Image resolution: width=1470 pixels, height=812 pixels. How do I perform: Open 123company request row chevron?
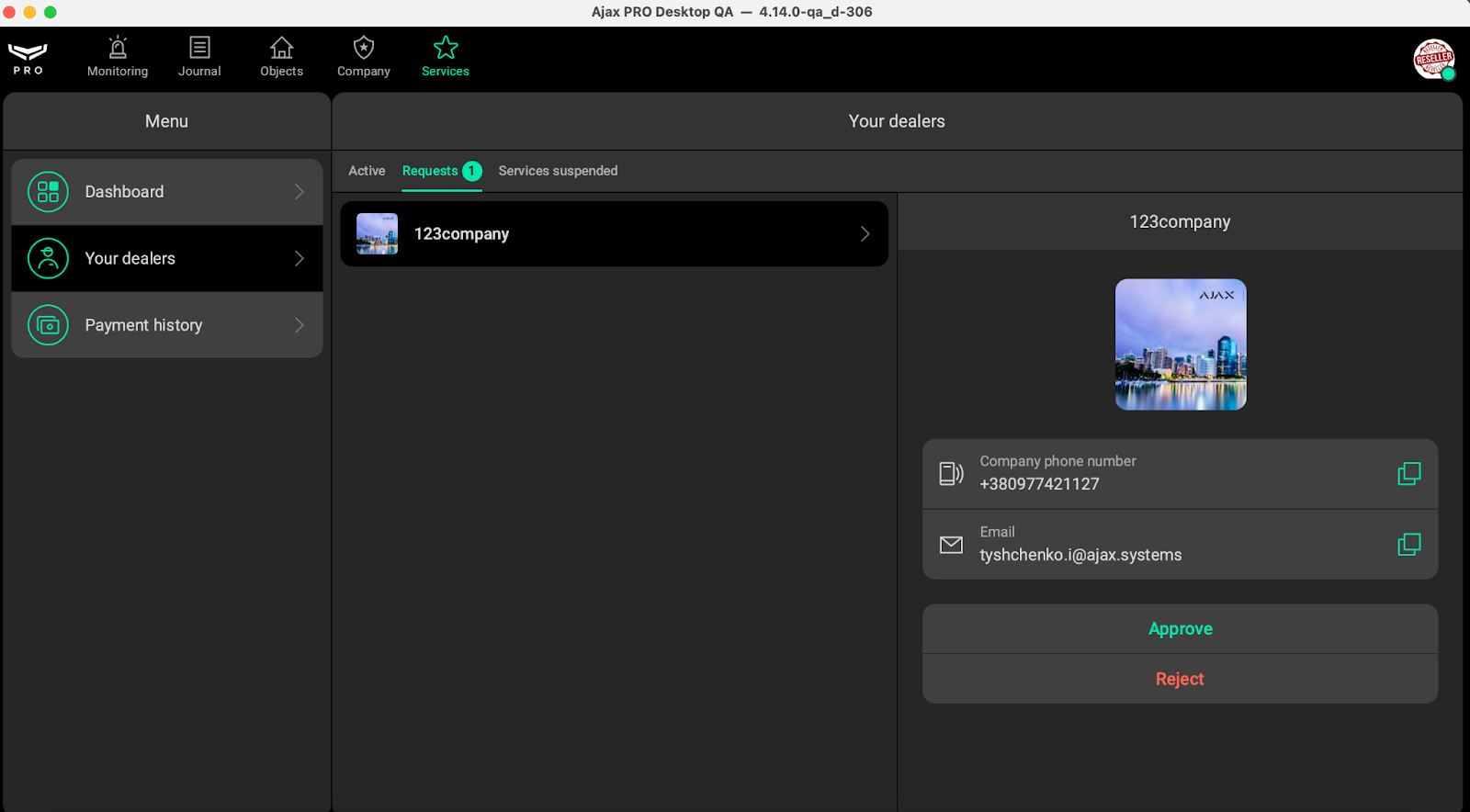coord(865,234)
